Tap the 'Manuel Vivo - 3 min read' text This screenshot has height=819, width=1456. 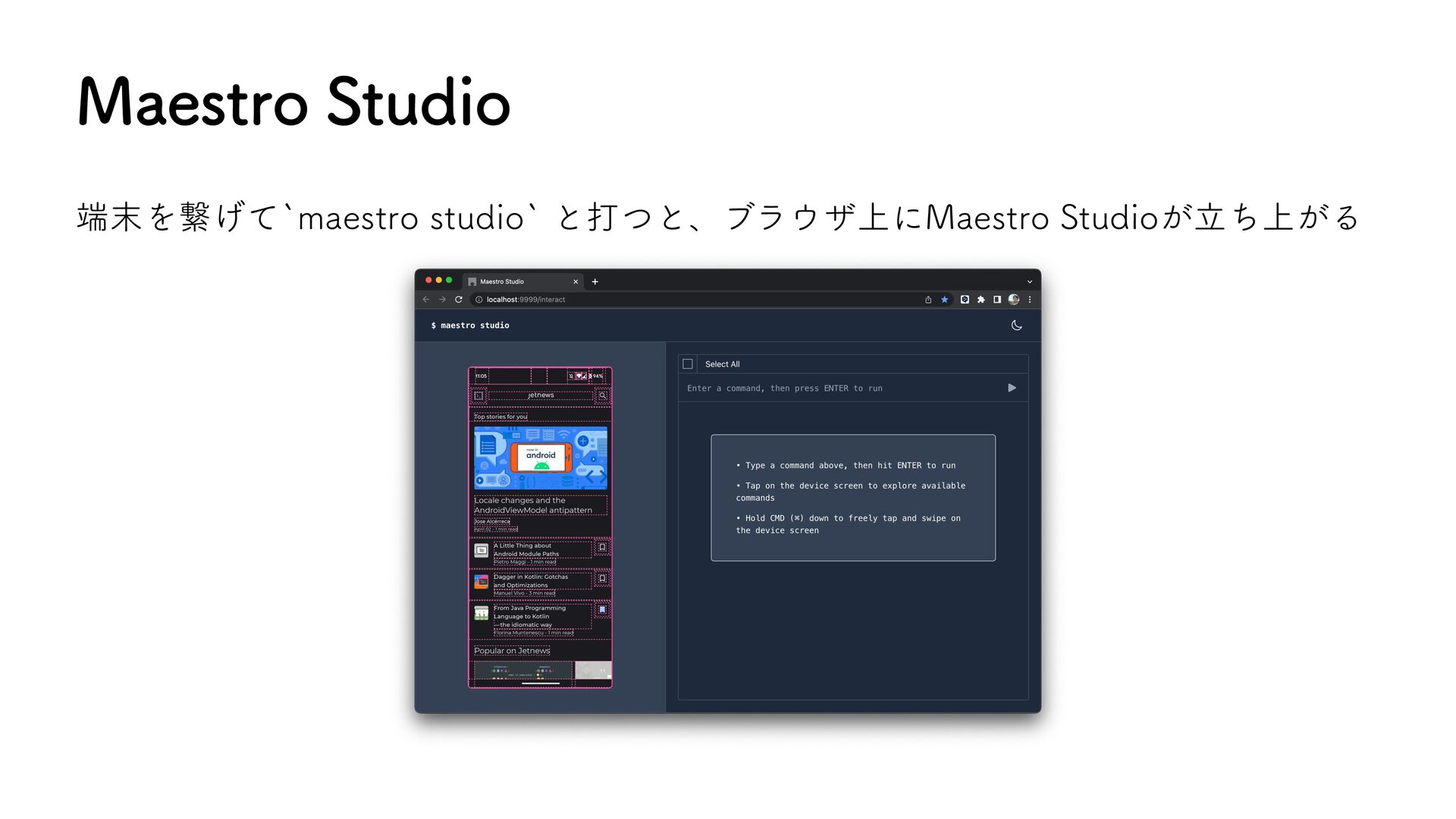pos(524,593)
